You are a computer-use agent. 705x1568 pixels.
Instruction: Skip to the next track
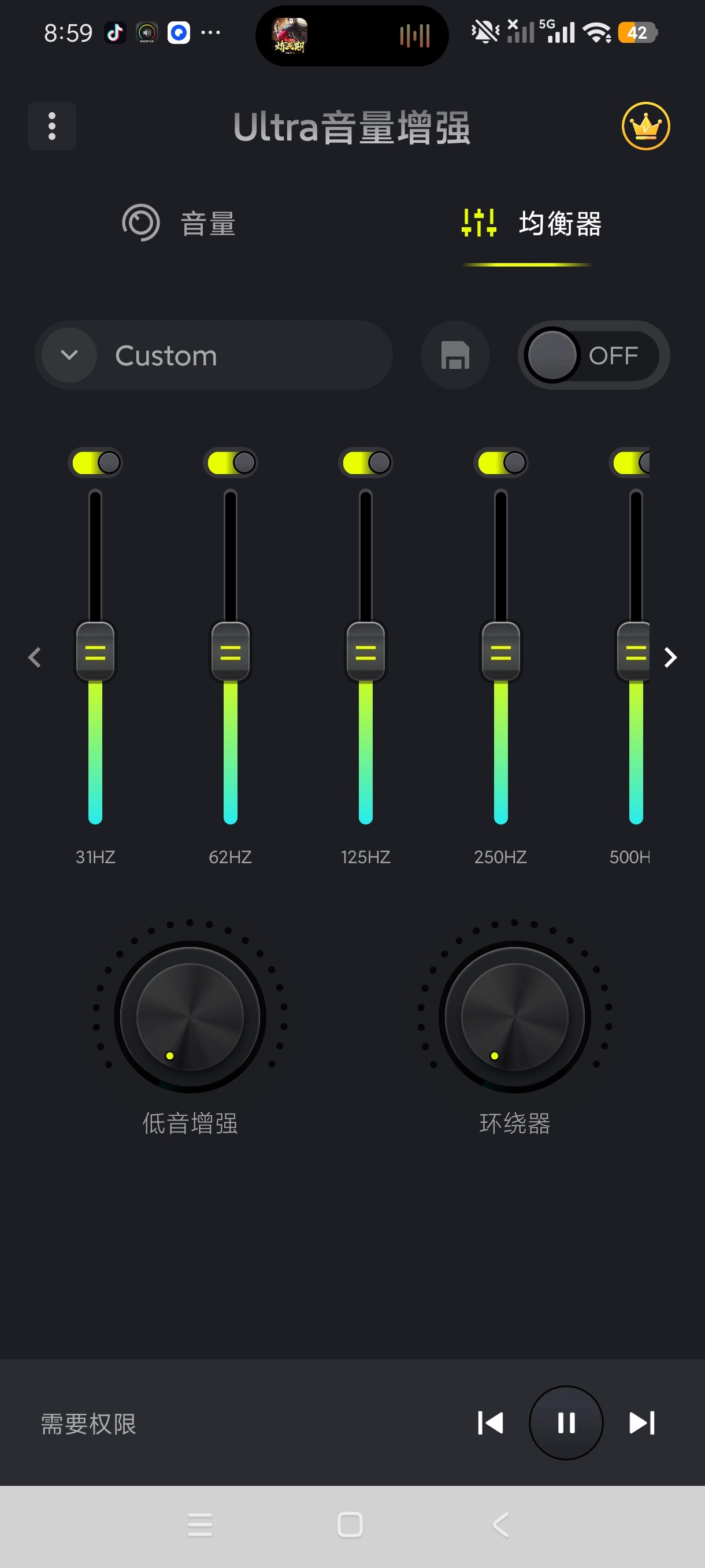pos(642,1422)
